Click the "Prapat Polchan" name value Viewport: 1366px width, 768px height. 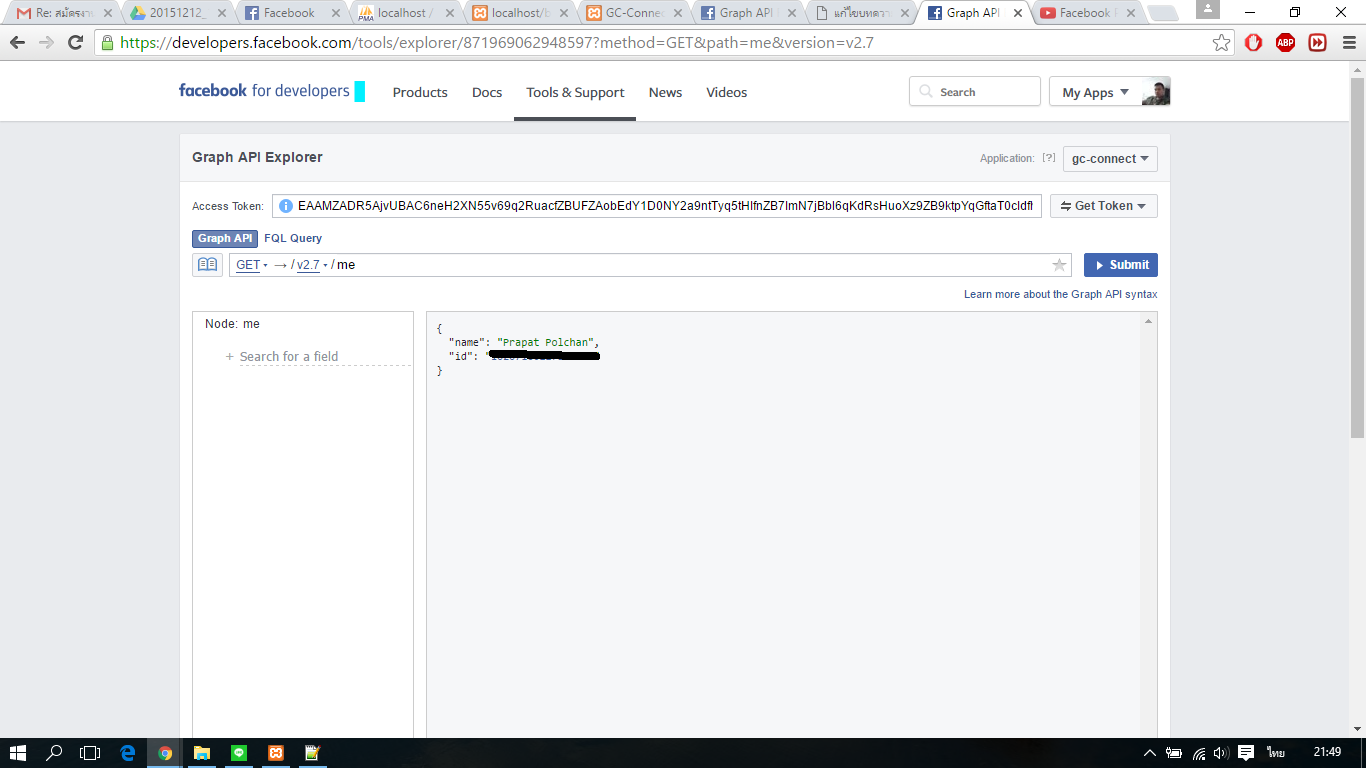545,342
